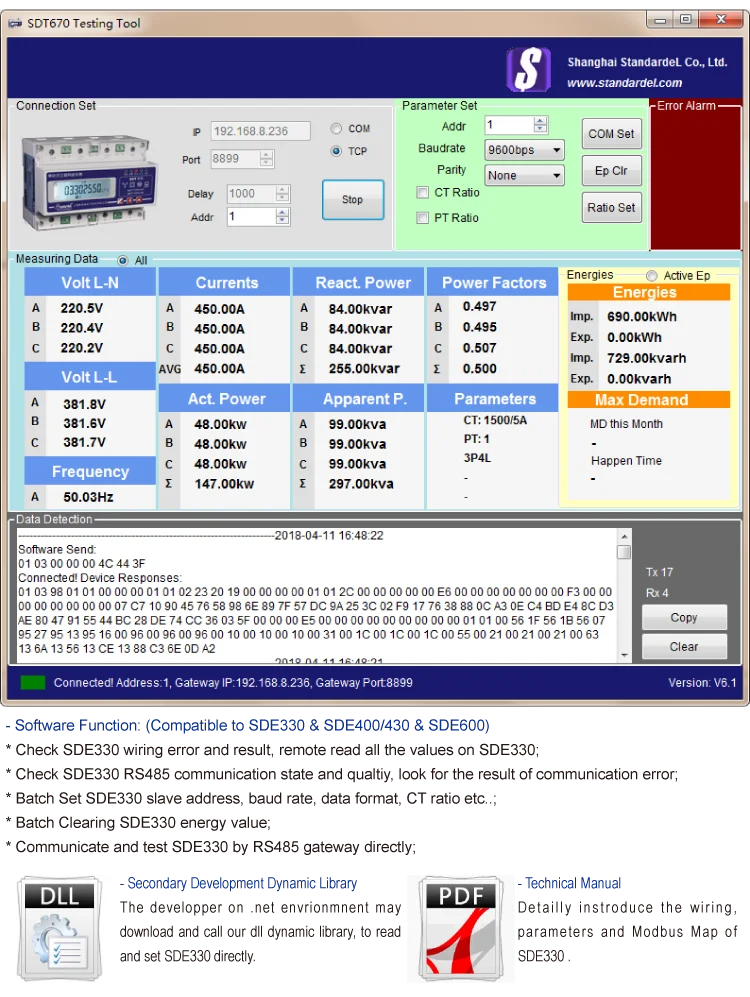The height and width of the screenshot is (997, 750).
Task: Open the Baudrate 9600bps dropdown
Action: point(524,149)
